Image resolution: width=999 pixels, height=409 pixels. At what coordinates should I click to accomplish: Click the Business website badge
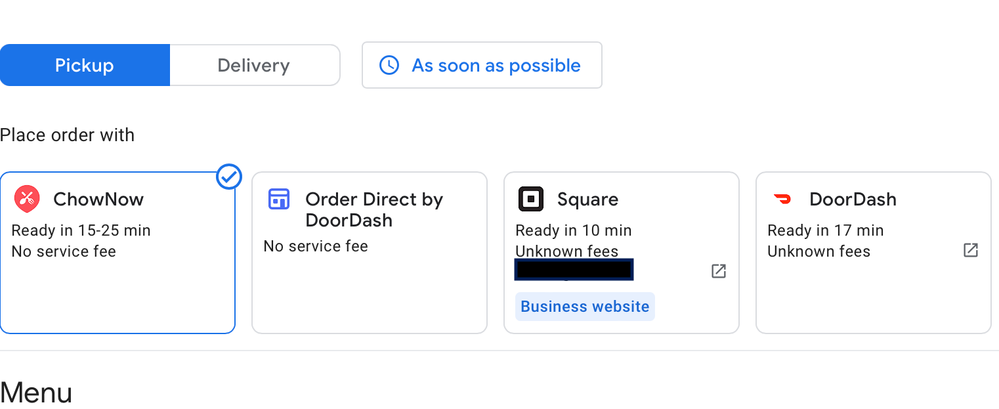point(585,306)
